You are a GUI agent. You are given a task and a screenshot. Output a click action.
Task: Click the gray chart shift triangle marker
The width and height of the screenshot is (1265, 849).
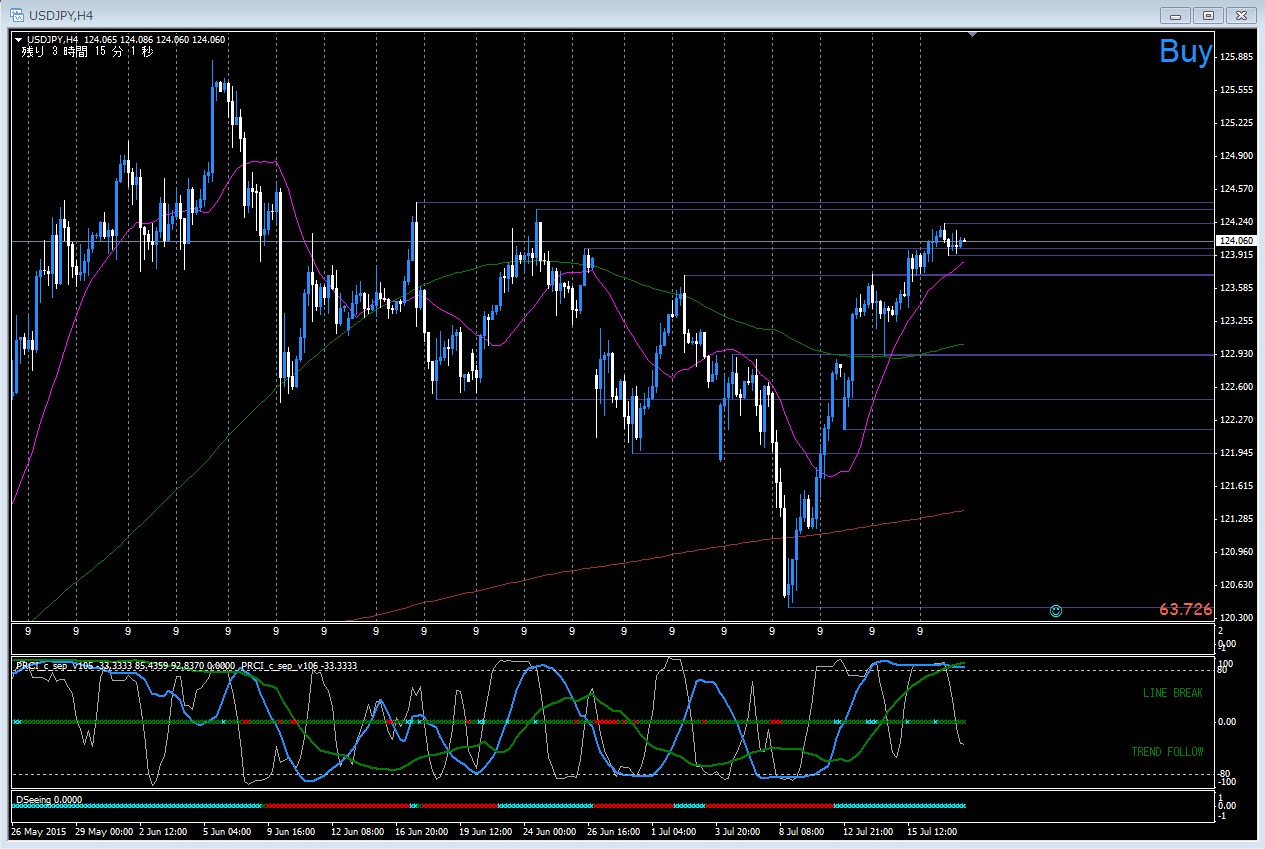tap(973, 35)
